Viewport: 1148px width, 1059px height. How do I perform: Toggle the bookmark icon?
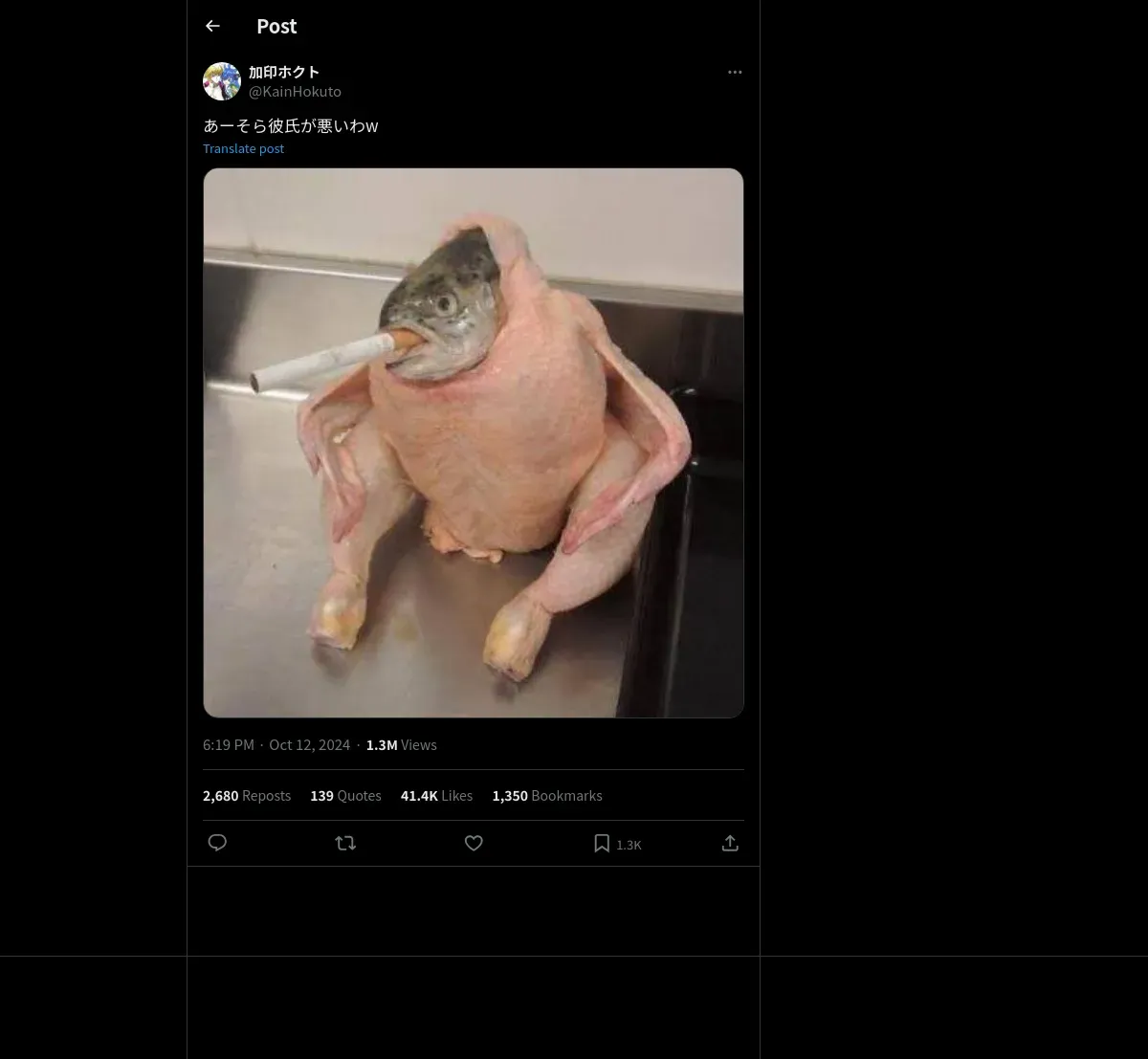(602, 843)
